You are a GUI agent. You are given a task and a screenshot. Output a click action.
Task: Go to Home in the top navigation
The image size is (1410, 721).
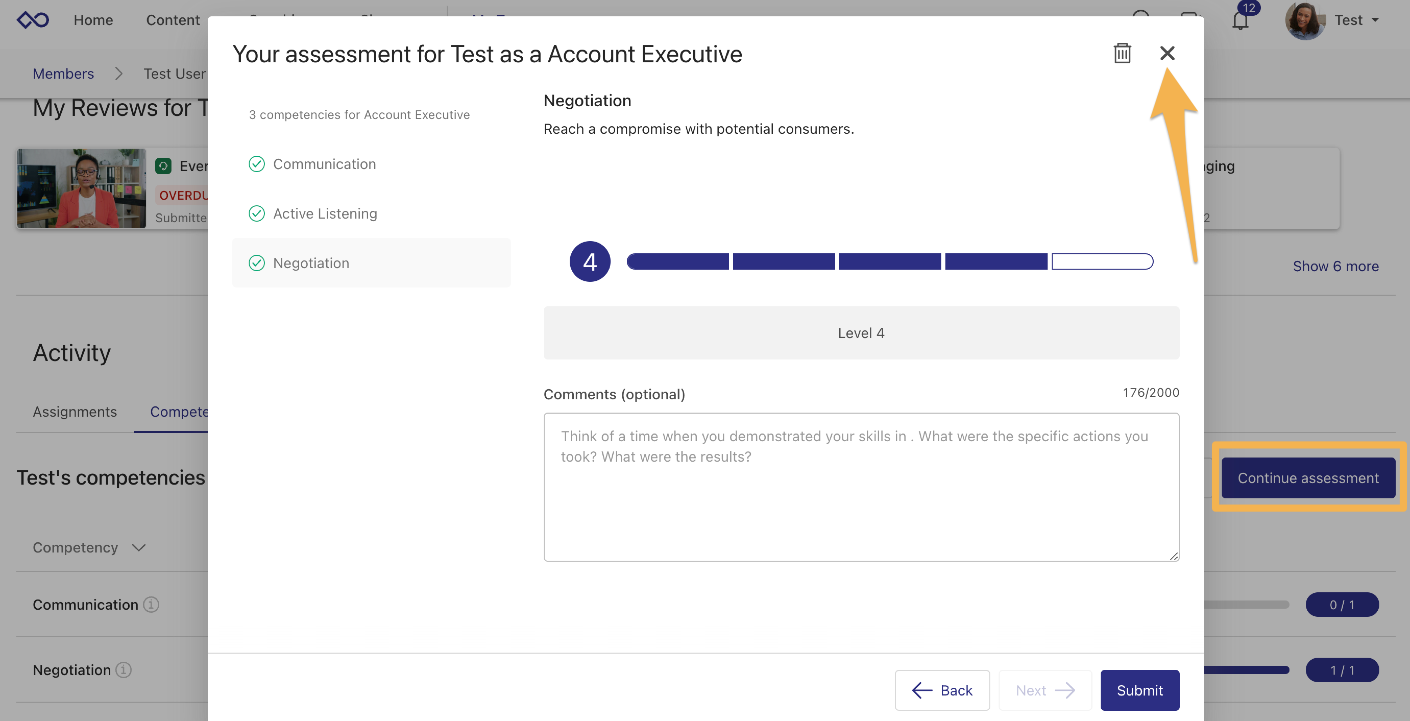pyautogui.click(x=93, y=19)
